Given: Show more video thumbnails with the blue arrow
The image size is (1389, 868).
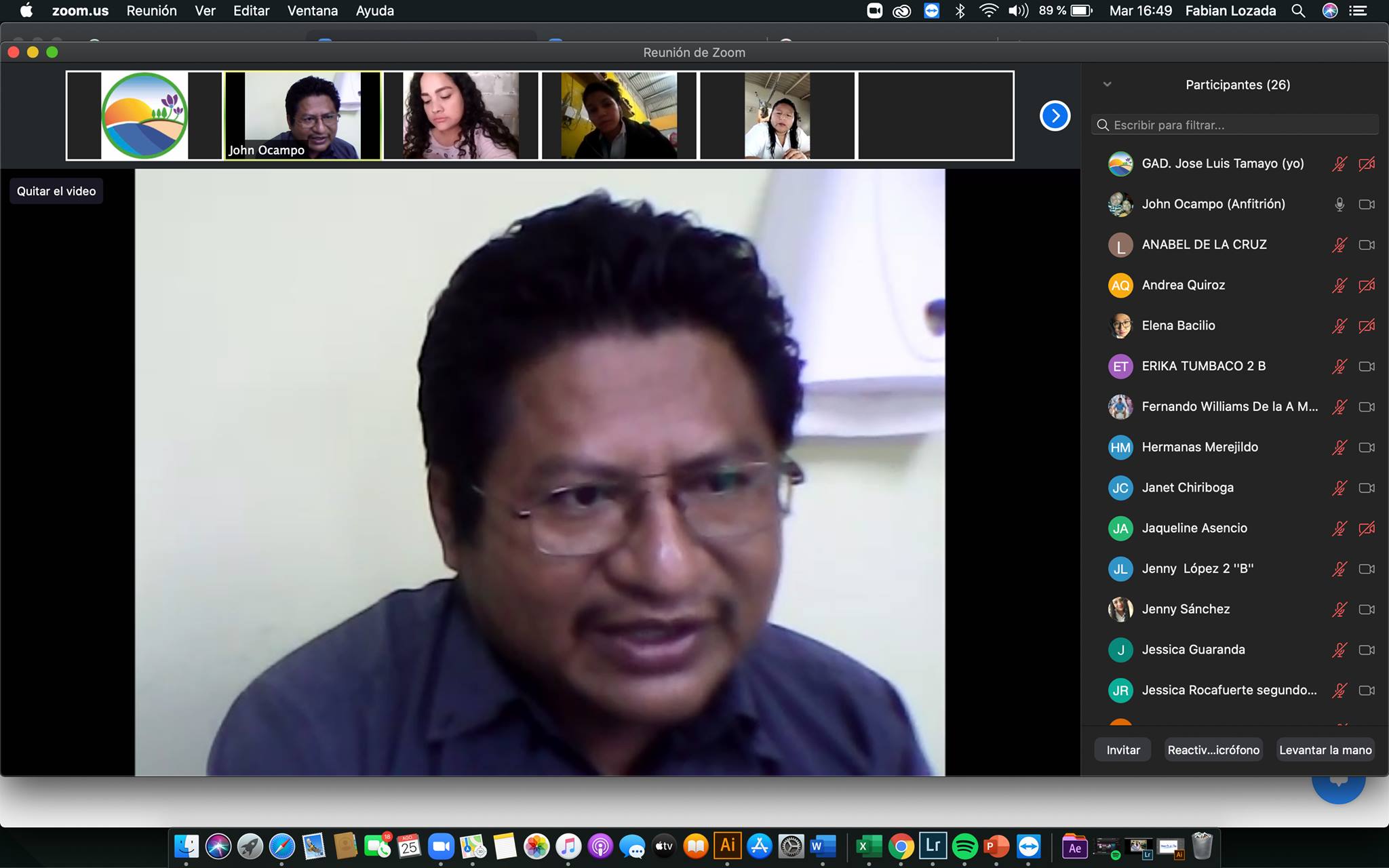Looking at the screenshot, I should point(1055,116).
